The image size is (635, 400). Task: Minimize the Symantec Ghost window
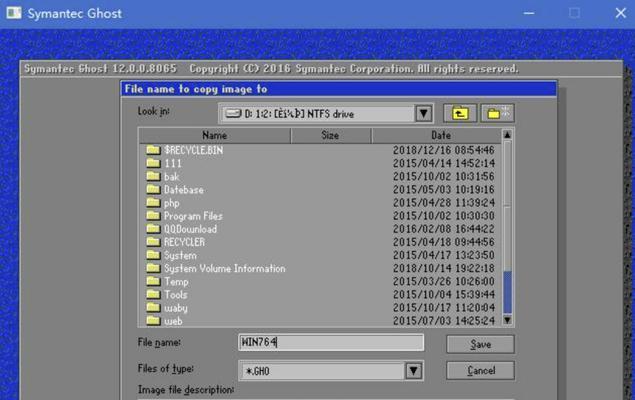tap(528, 13)
